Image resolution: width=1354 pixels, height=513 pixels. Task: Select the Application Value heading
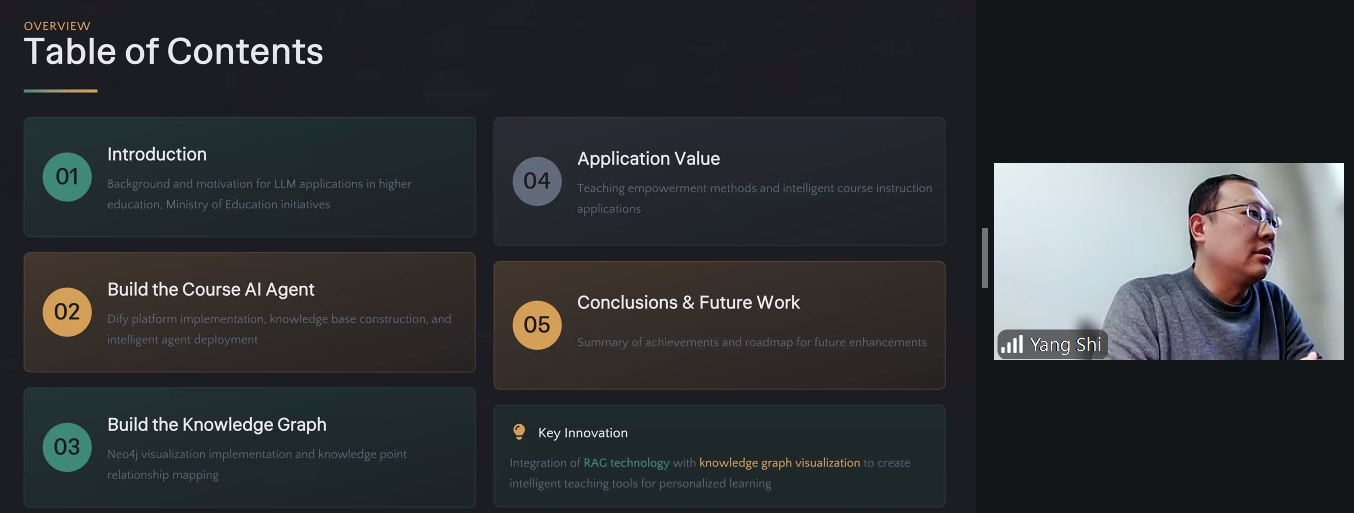tap(648, 158)
